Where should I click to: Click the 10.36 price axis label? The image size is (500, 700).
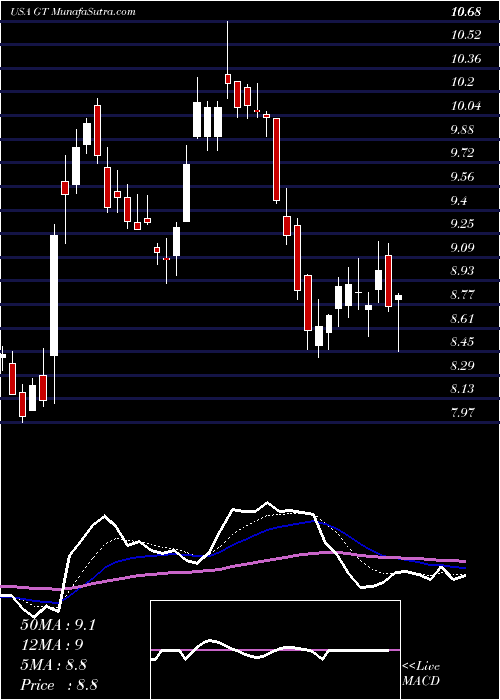[x=466, y=59]
